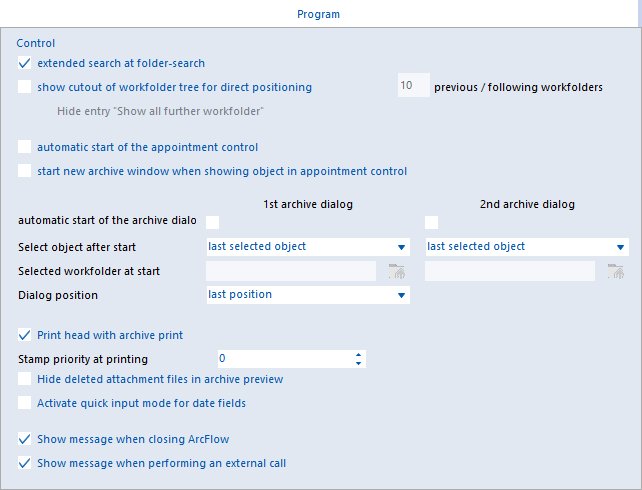Click the Stamp priority at printing field
This screenshot has width=642, height=490.
point(292,359)
